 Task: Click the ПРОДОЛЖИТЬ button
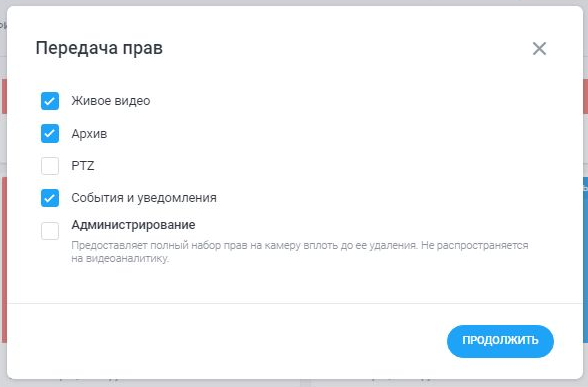coord(500,341)
